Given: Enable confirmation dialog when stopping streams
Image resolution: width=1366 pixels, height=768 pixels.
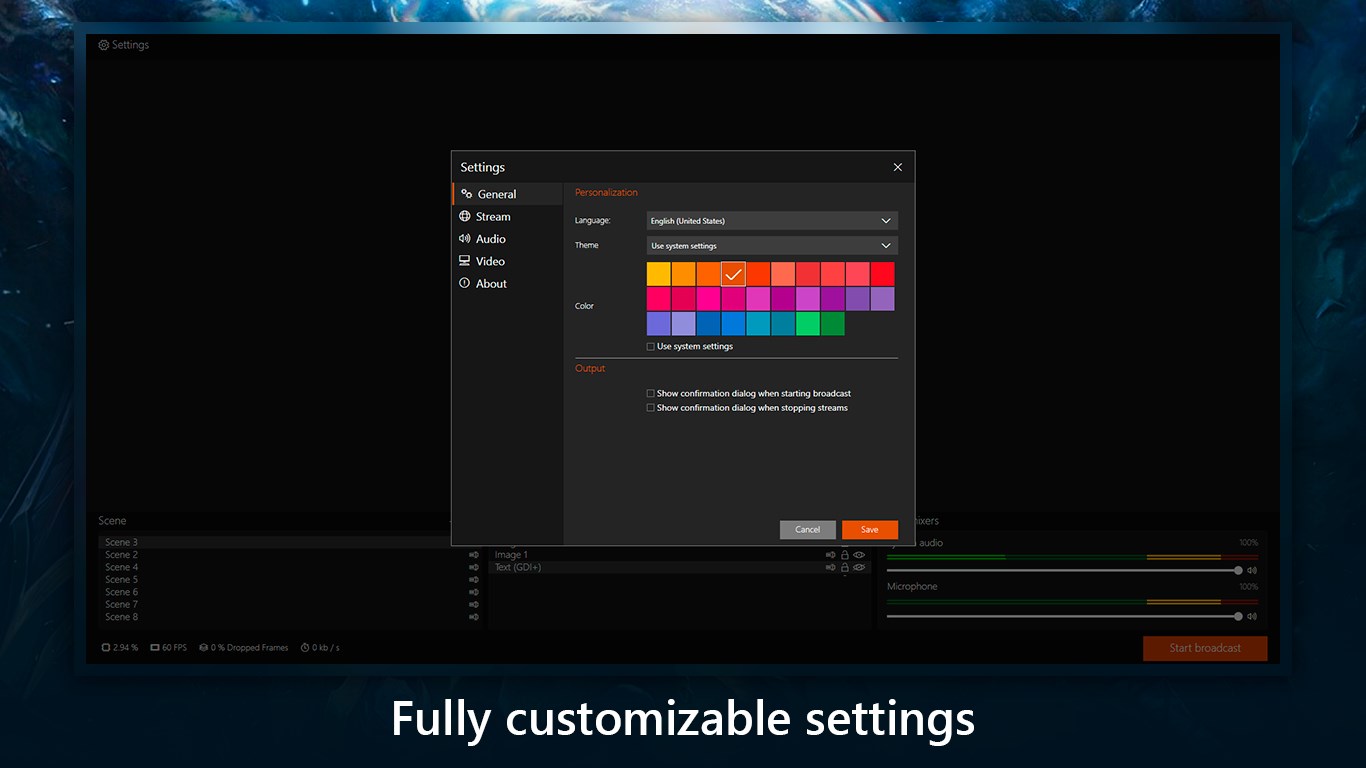Looking at the screenshot, I should (x=651, y=408).
